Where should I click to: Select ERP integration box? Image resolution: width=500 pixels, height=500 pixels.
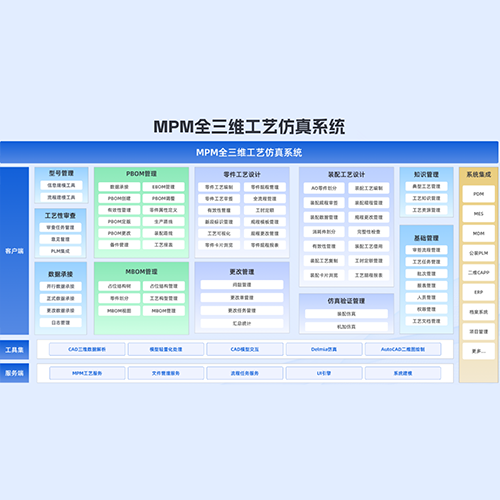coord(479,292)
